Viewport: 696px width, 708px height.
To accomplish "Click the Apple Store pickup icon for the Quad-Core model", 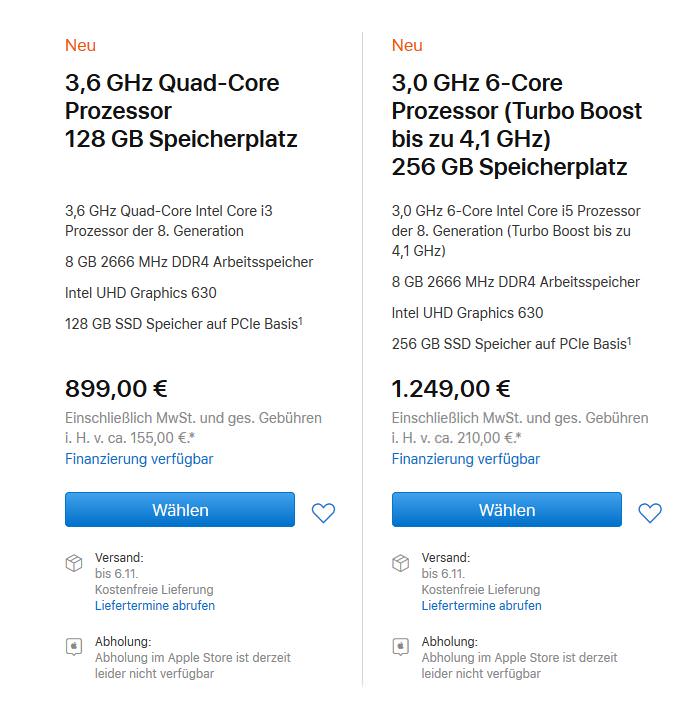I will (74, 647).
